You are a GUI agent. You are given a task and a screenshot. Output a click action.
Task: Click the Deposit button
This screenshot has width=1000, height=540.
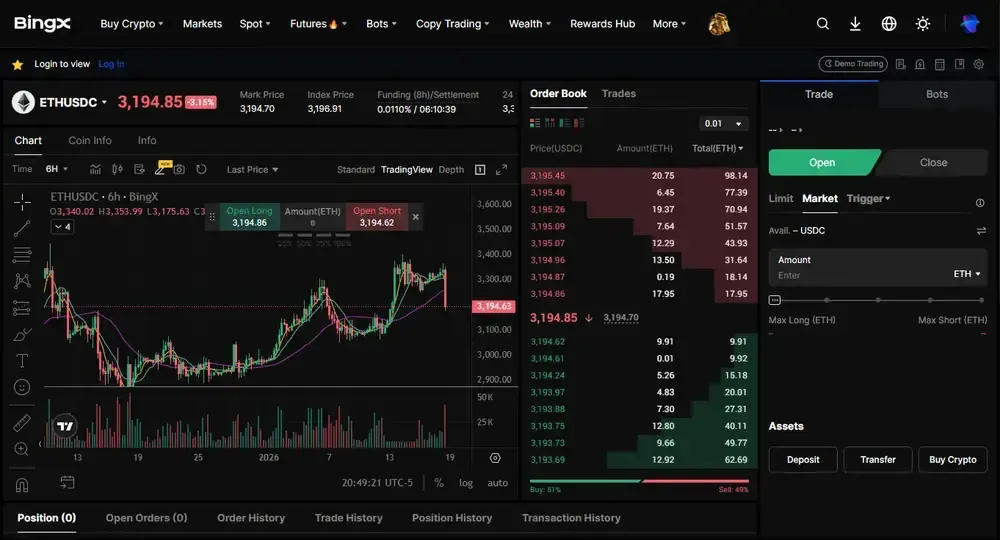[x=803, y=460]
